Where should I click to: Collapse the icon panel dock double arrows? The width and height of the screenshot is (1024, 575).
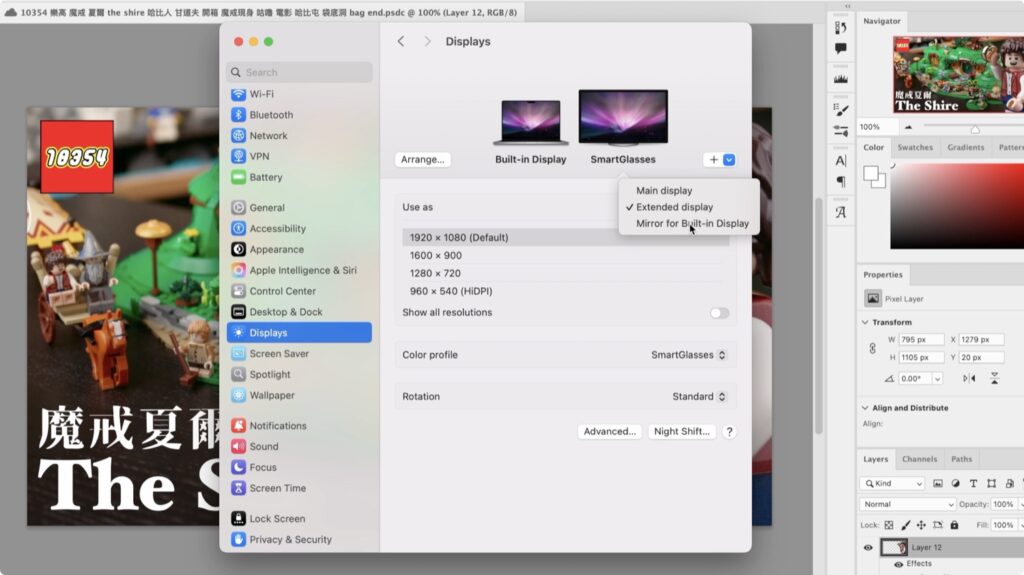click(x=848, y=6)
